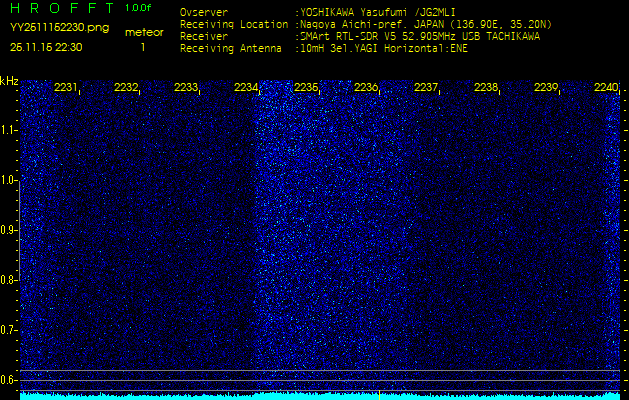
Task: Click the kHz axis unit label
Action: coord(9,81)
